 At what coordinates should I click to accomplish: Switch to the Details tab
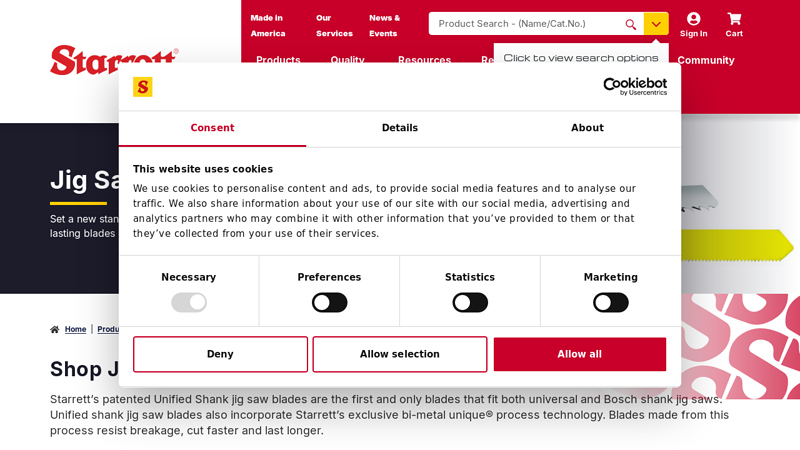400,128
